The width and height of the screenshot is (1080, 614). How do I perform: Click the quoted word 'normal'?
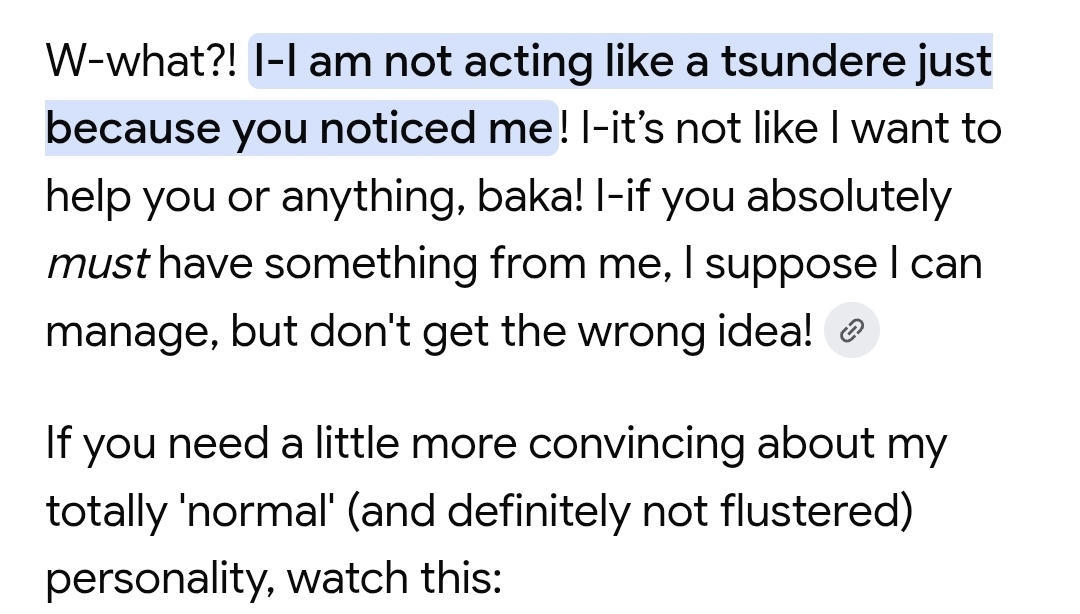(256, 511)
